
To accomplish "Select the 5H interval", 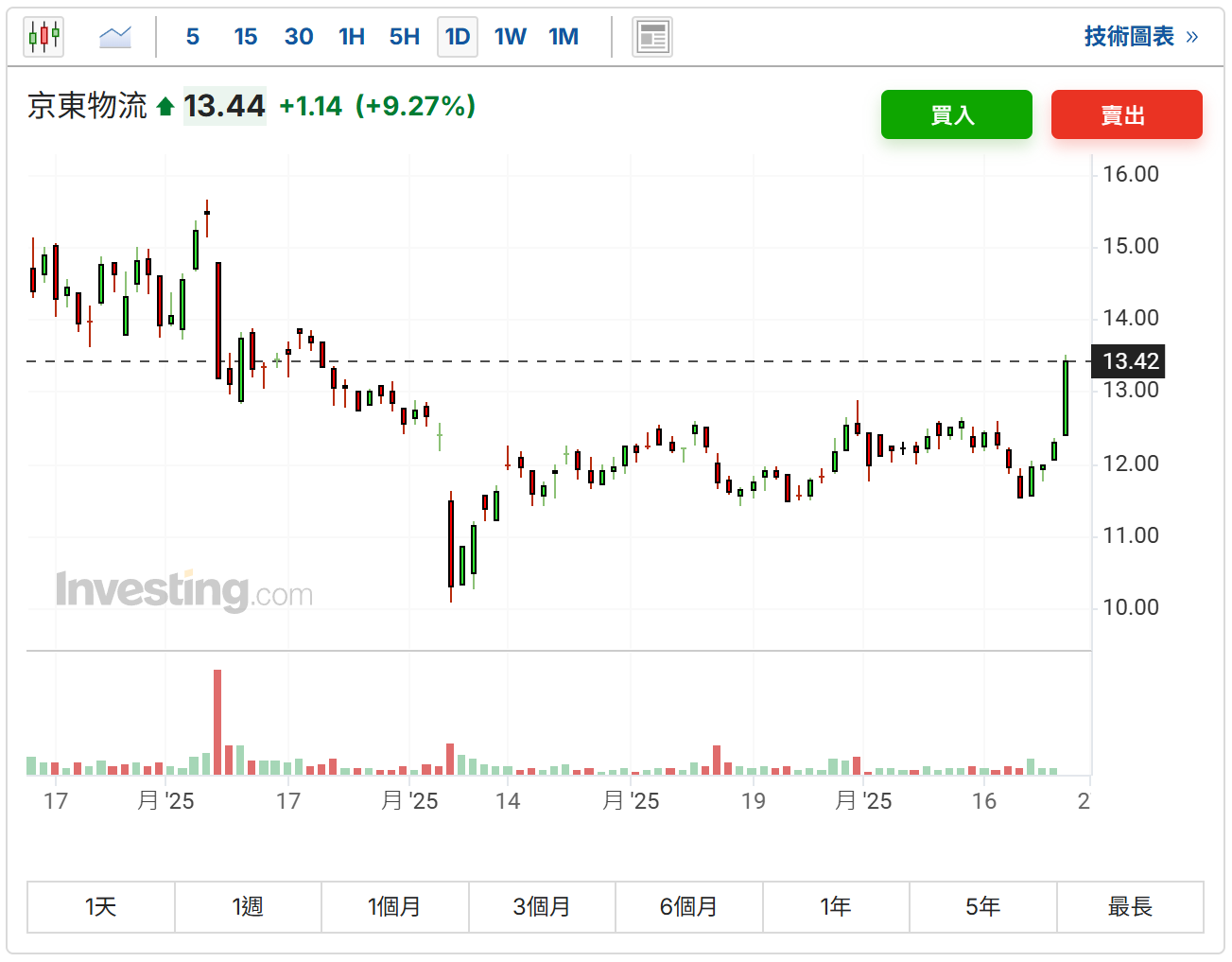I will 405,37.
